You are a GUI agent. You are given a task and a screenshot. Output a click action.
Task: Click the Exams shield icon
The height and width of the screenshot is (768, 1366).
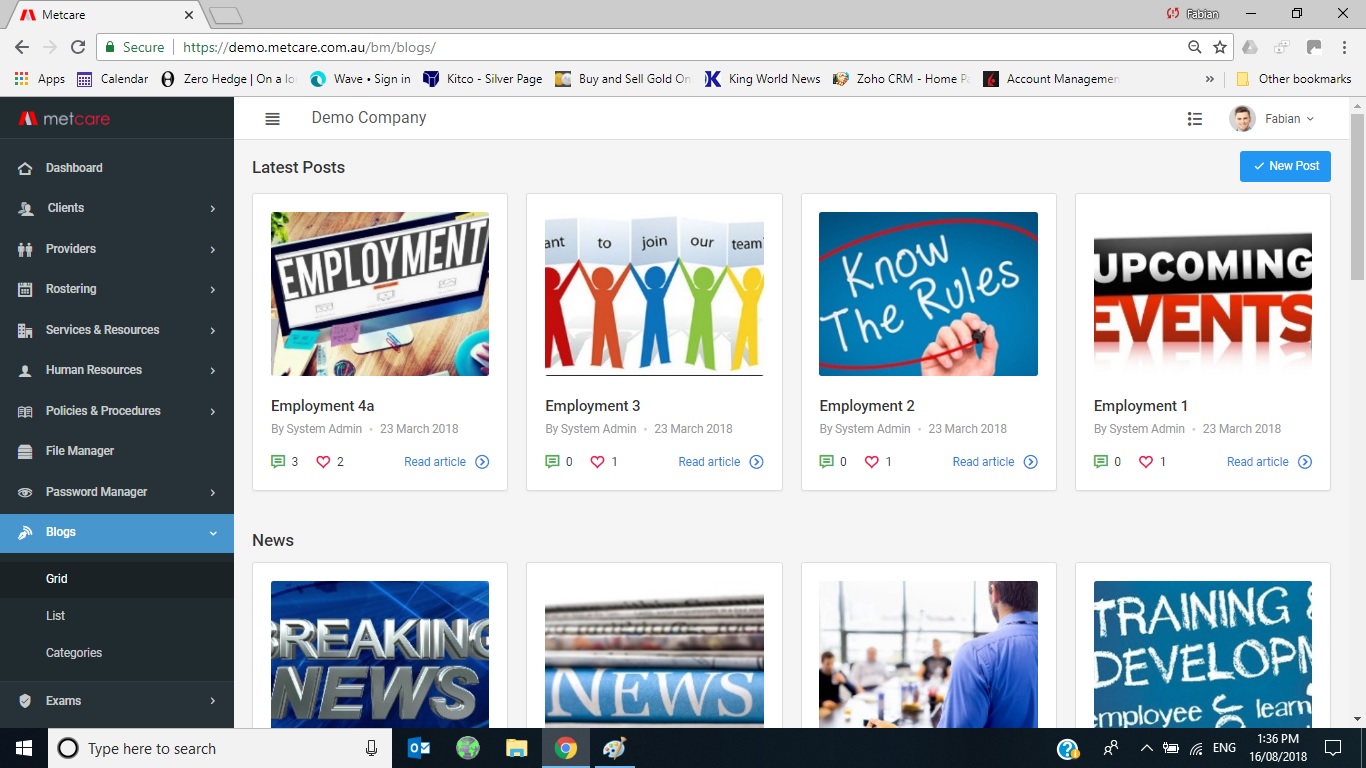(x=25, y=701)
